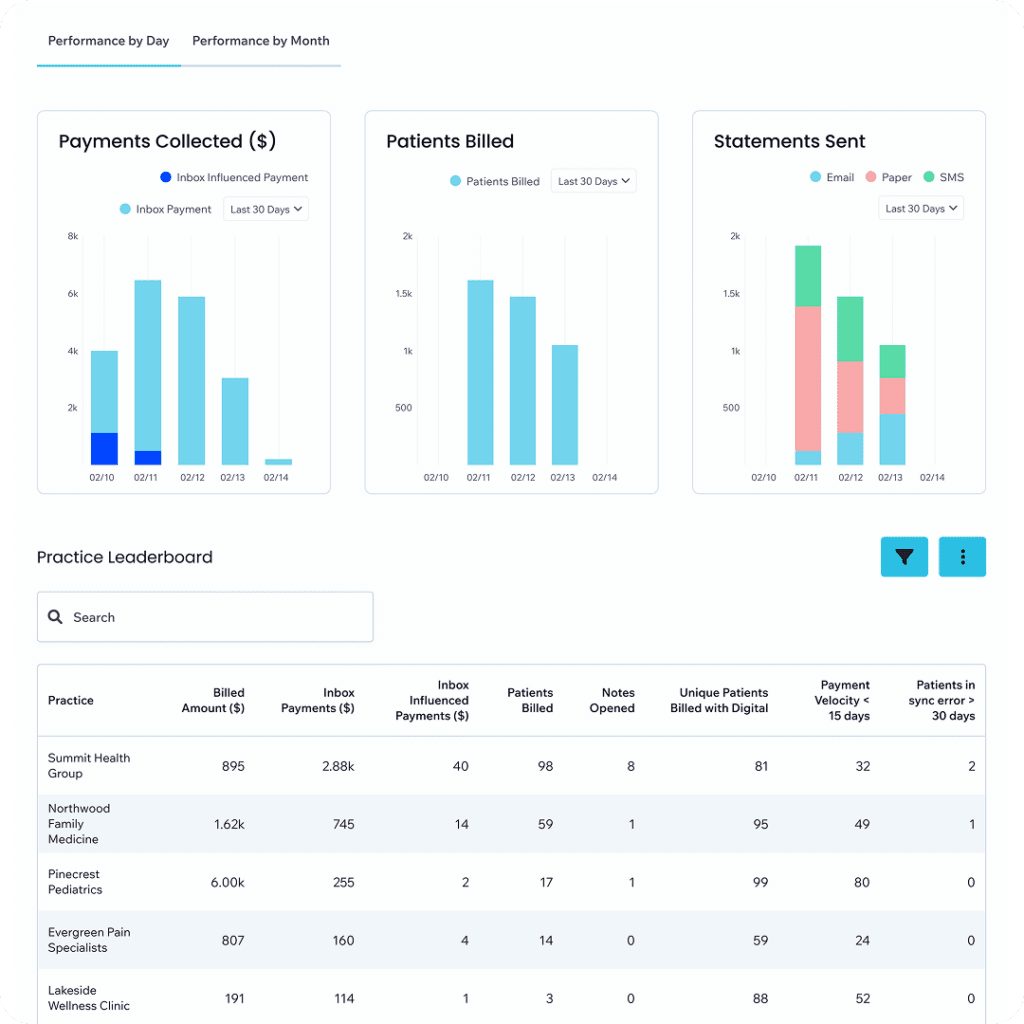Open Summit Health Group practice row
The image size is (1024, 1024).
(x=89, y=766)
